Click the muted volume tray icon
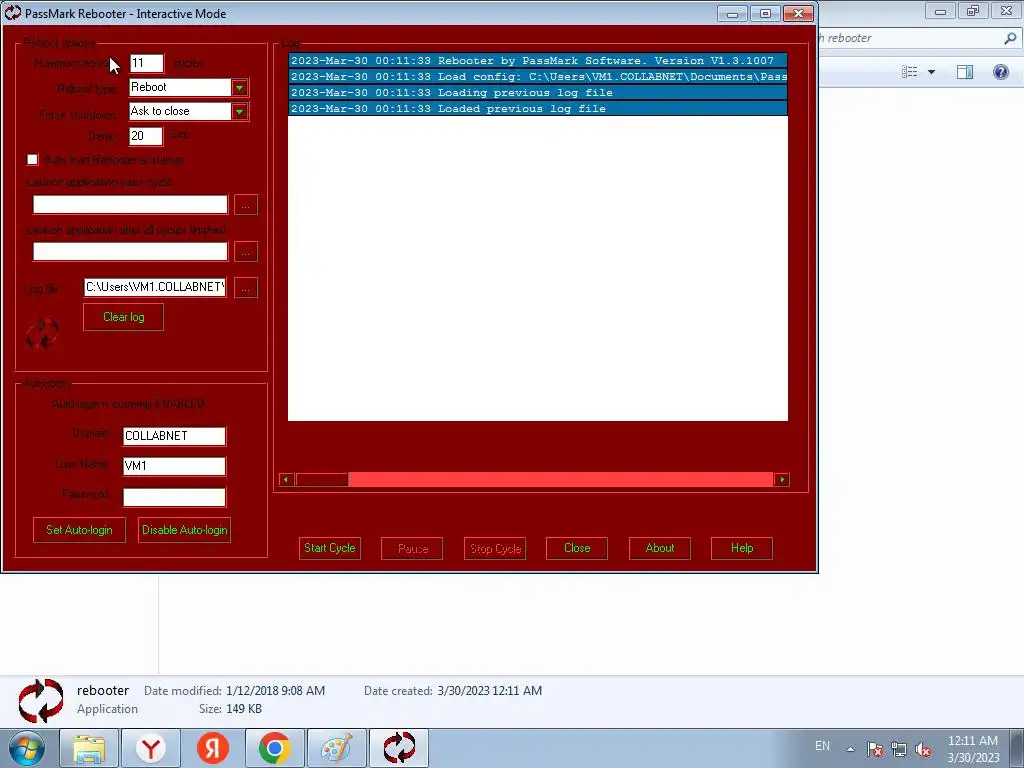Image resolution: width=1024 pixels, height=768 pixels. pos(923,749)
